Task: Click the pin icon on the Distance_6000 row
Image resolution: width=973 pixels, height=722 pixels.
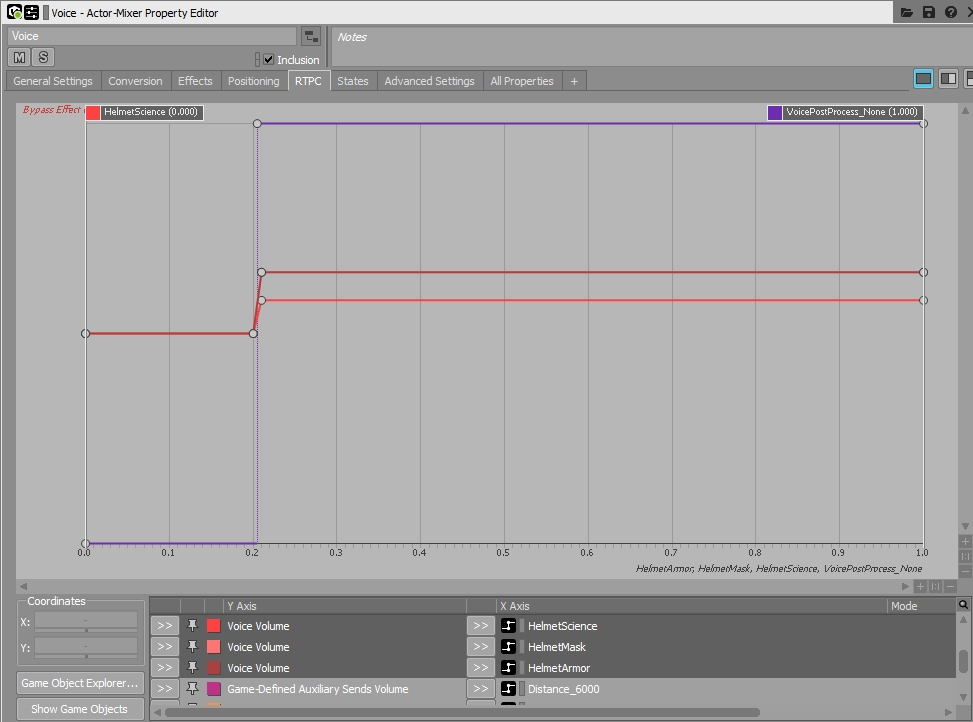Action: click(x=192, y=689)
